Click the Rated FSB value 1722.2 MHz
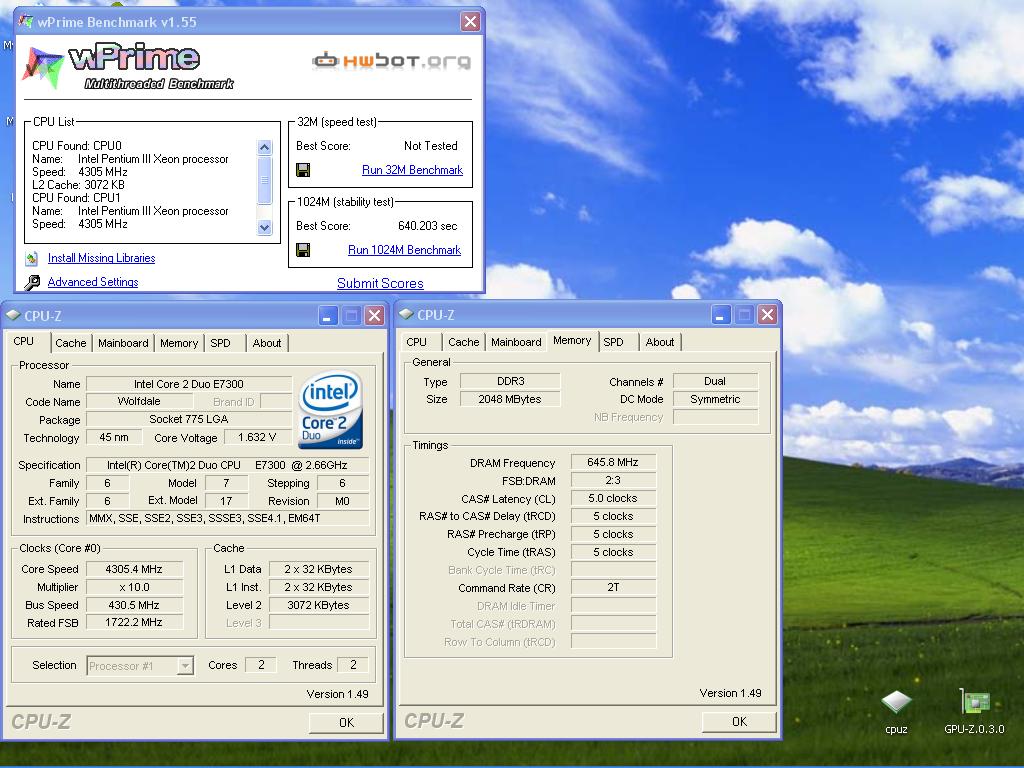 click(135, 623)
